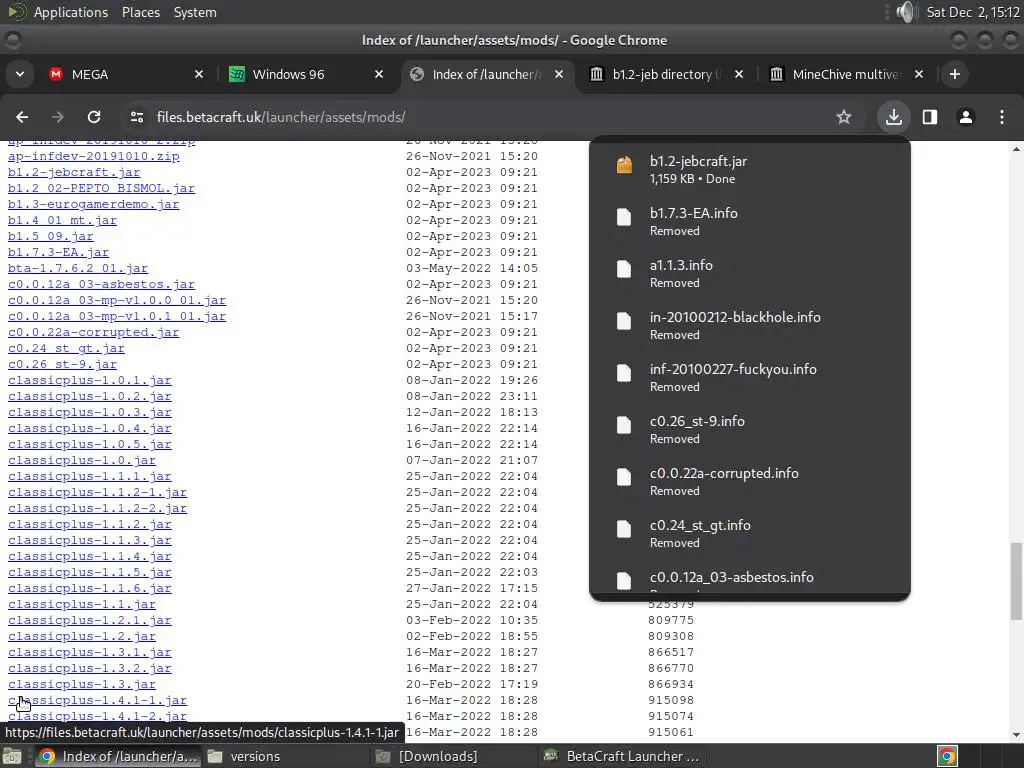Viewport: 1024px width, 768px height.
Task: Open the classicplus-1.1.2-2.jar link
Action: [x=97, y=508]
